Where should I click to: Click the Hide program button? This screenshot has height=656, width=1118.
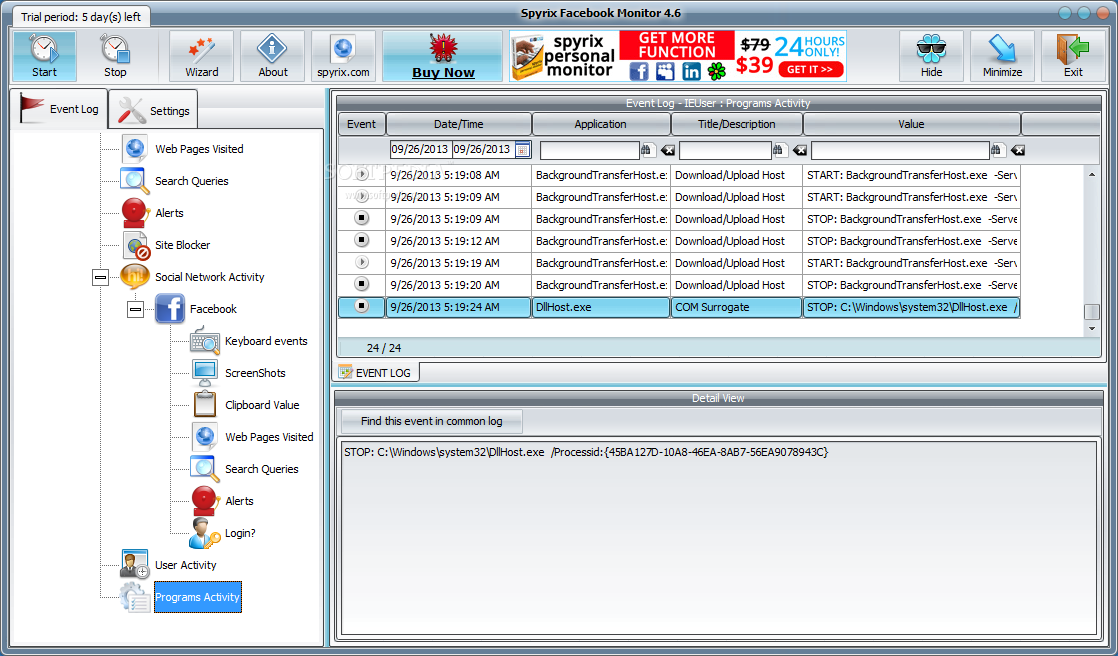click(x=931, y=56)
